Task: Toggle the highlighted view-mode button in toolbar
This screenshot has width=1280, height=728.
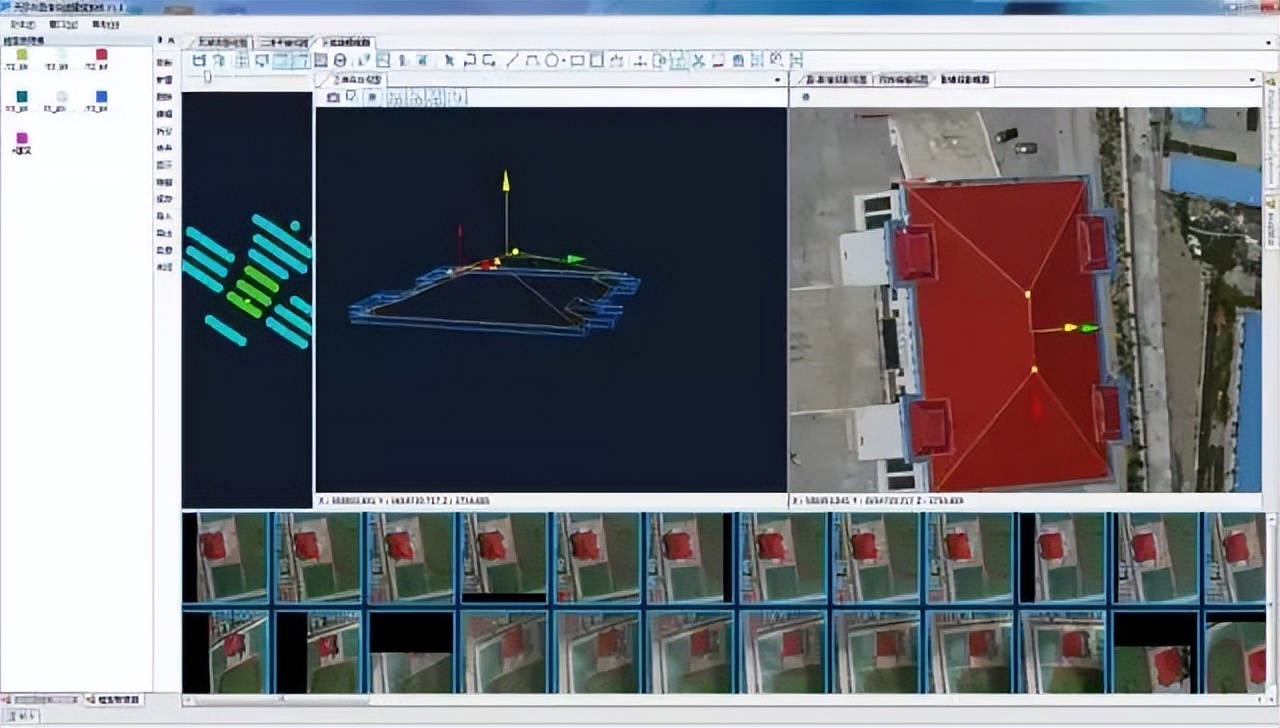Action: click(x=281, y=61)
